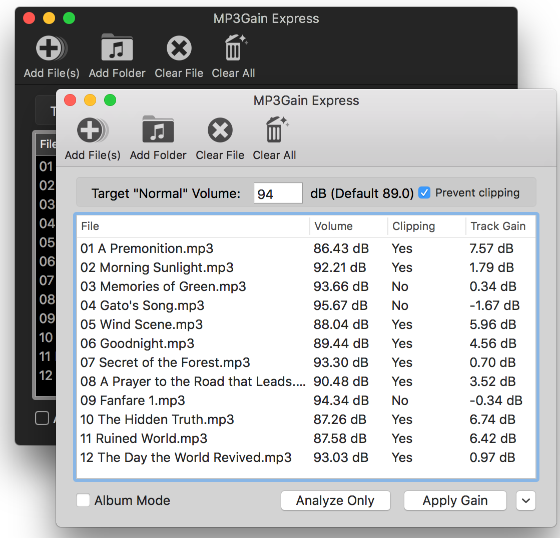This screenshot has height=538, width=560.
Task: Click the 86.43 dB volume cell
Action: (x=341, y=248)
